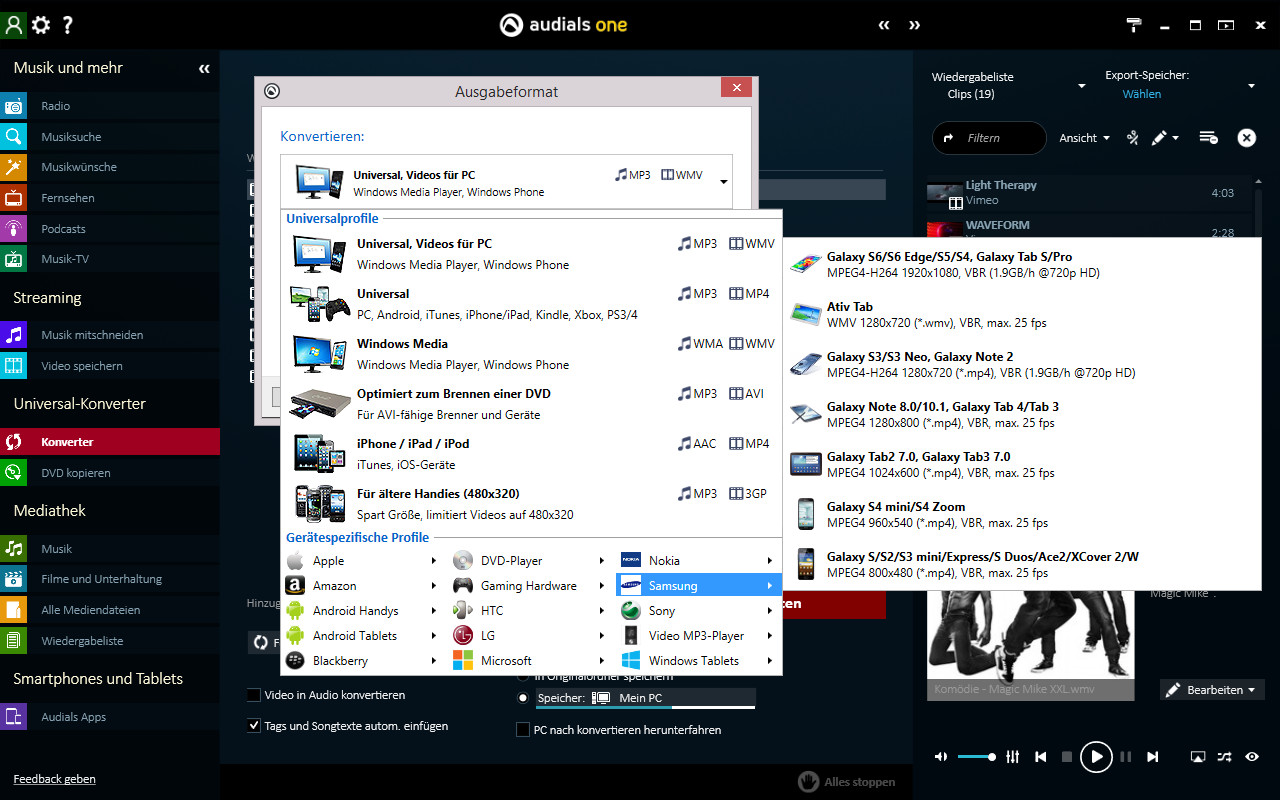The width and height of the screenshot is (1280, 800).
Task: Uncheck Tags und Songtexte autom. einfügen
Action: click(254, 726)
